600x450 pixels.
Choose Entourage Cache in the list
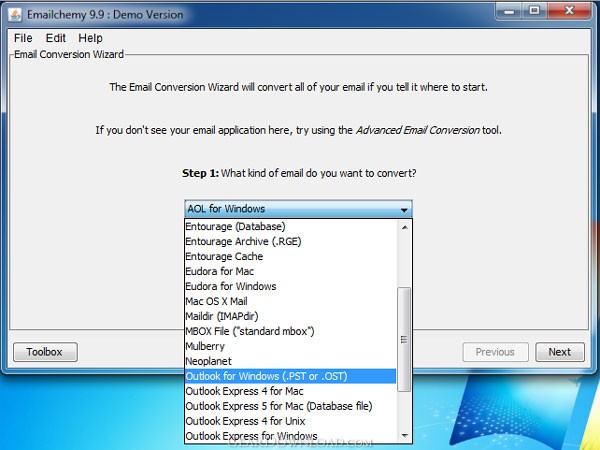(290, 256)
